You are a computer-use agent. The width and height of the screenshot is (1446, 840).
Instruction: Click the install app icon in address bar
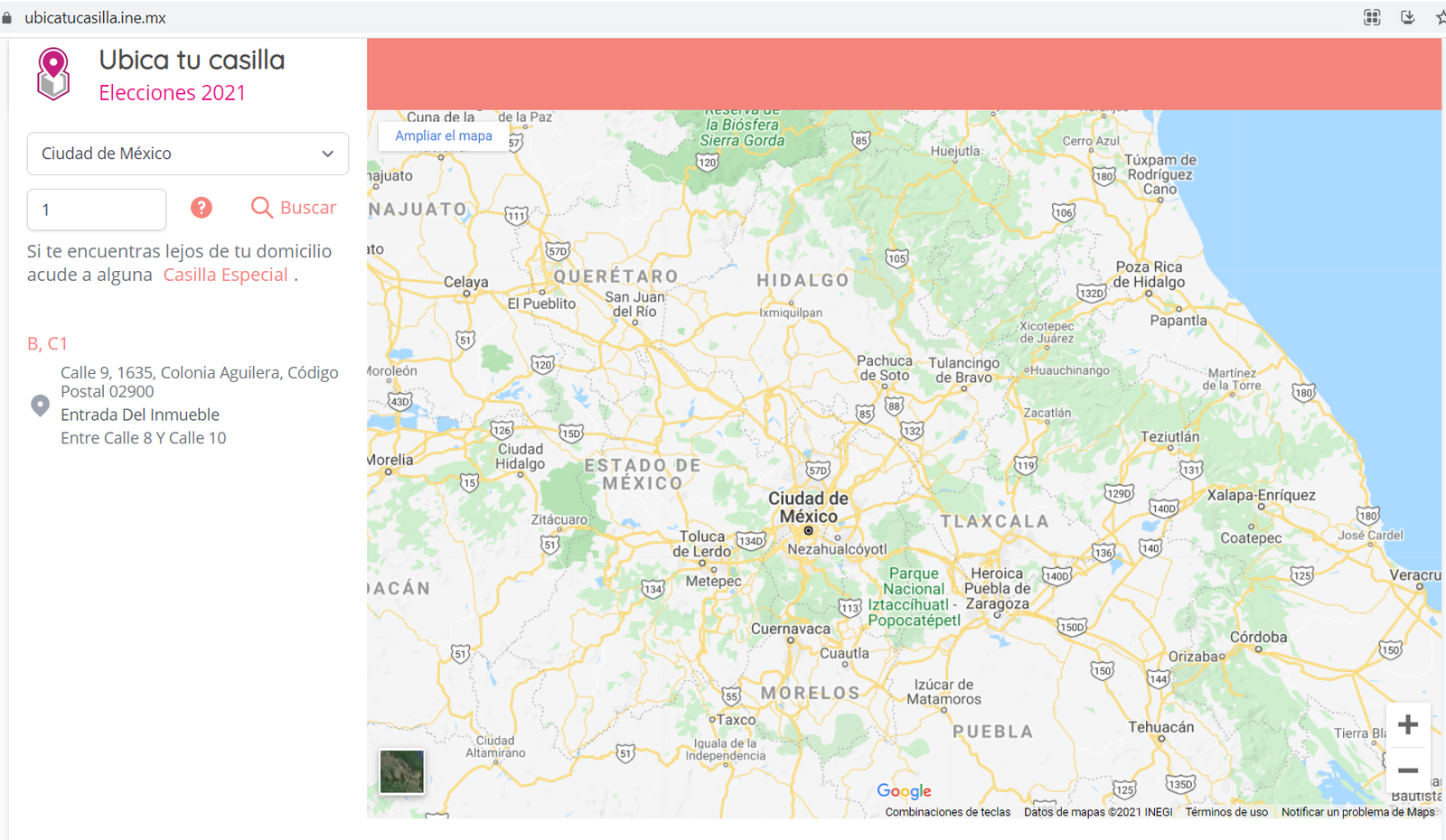(x=1407, y=17)
